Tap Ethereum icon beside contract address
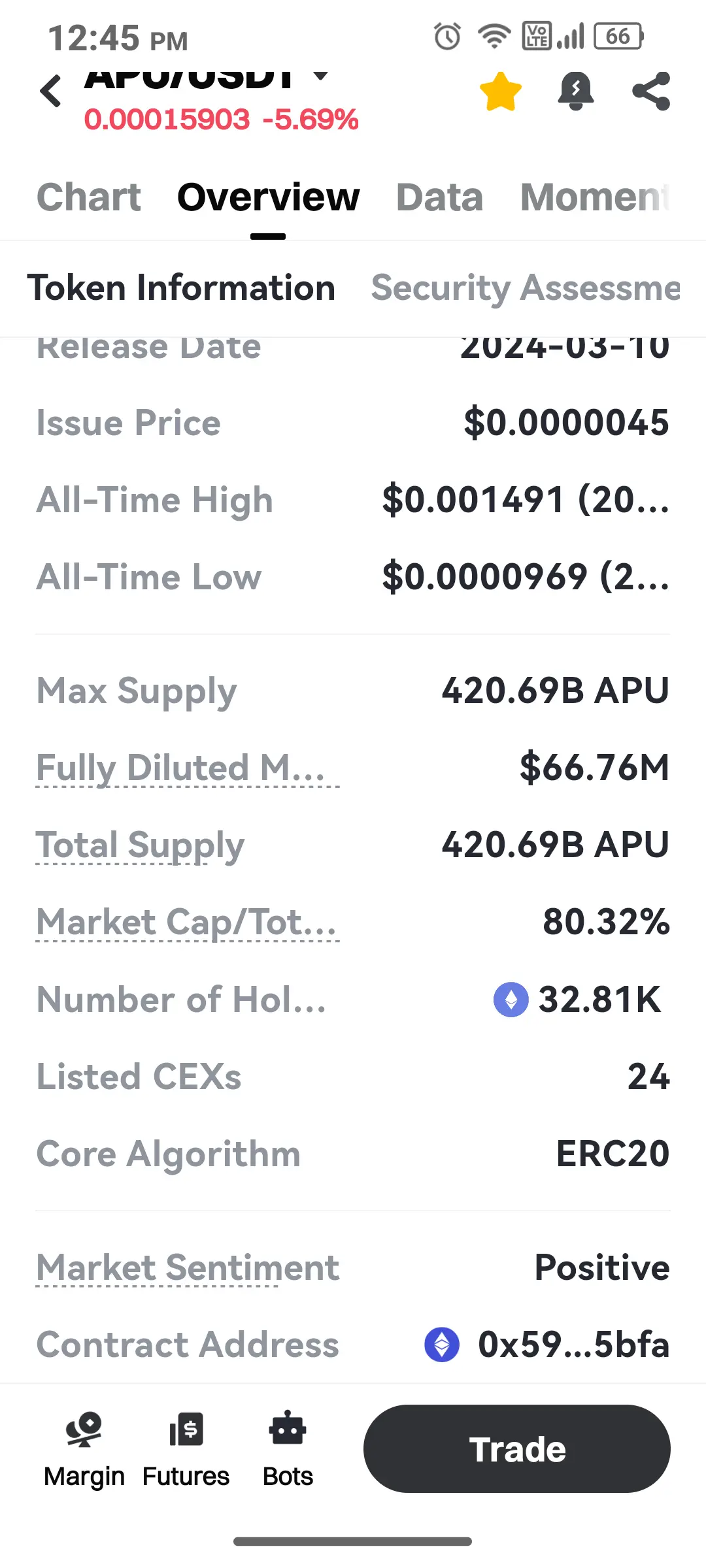Viewport: 706px width, 1568px height. pyautogui.click(x=442, y=1345)
